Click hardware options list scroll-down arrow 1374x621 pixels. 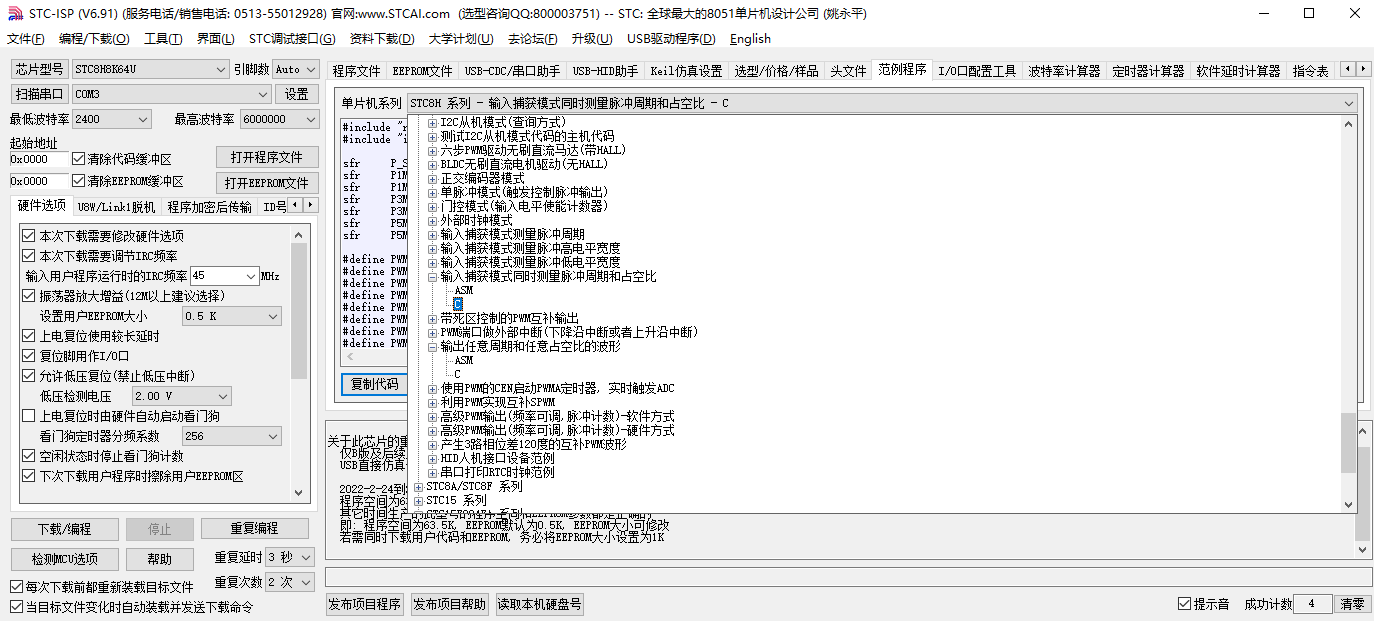point(299,492)
